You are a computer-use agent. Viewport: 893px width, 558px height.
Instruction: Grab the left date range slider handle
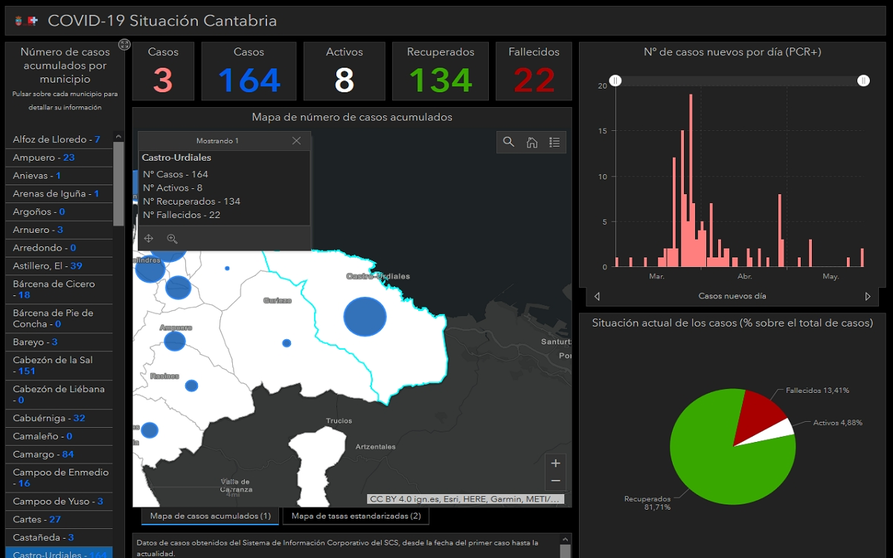pos(615,81)
